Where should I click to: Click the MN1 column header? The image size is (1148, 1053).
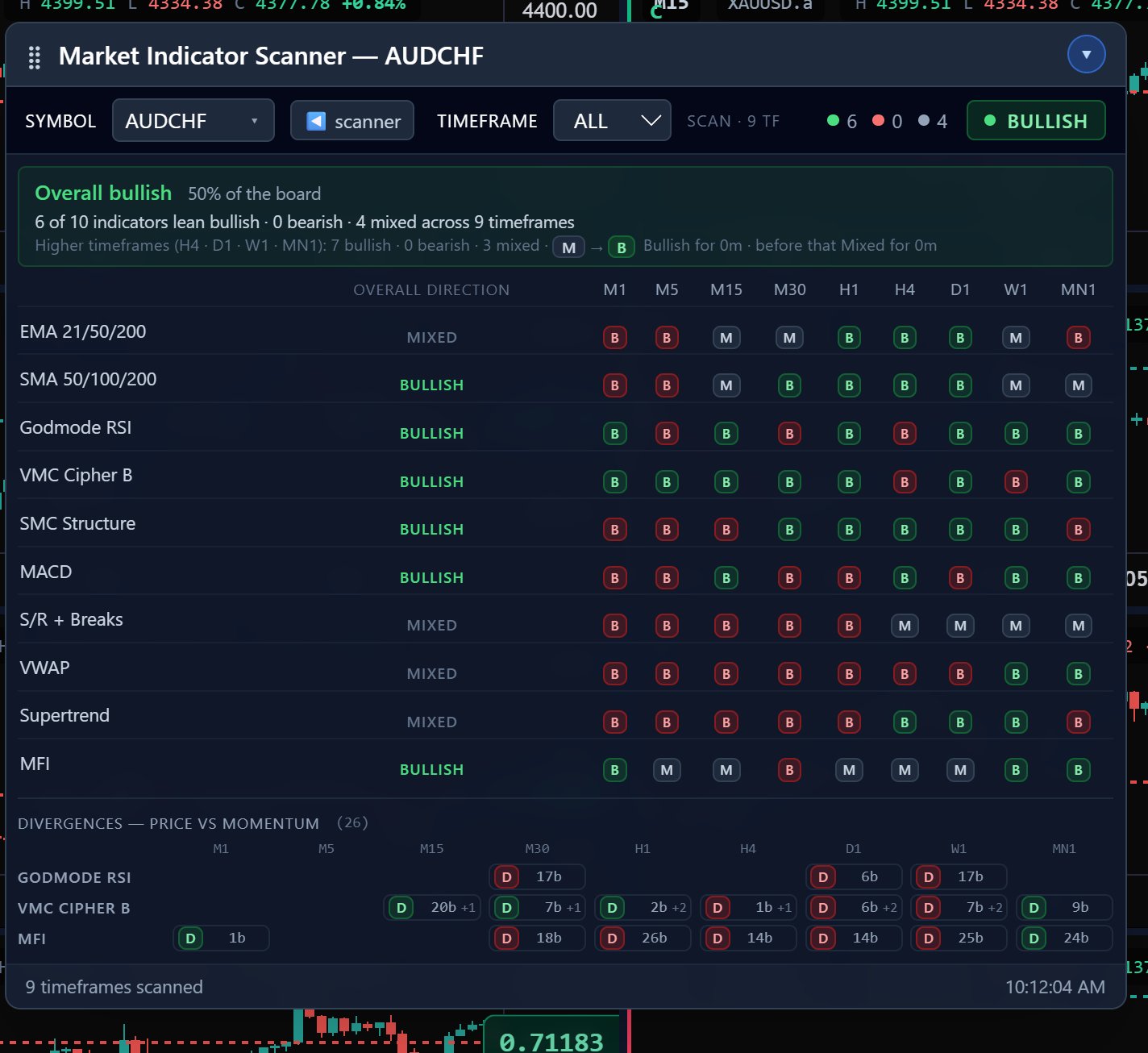1078,289
